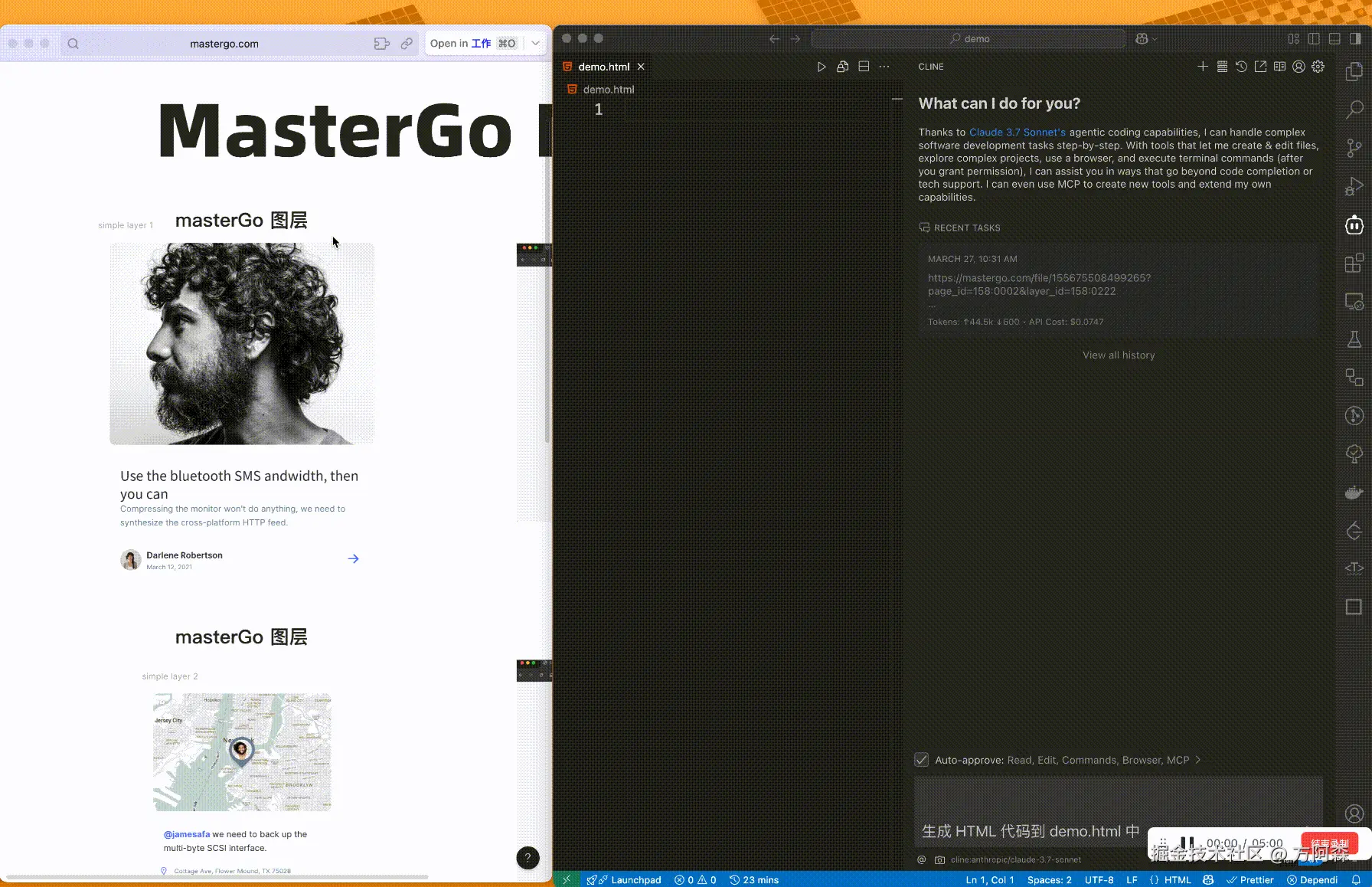Viewport: 1372px width, 887px height.
Task: Open the Extensions view
Action: pyautogui.click(x=1354, y=263)
